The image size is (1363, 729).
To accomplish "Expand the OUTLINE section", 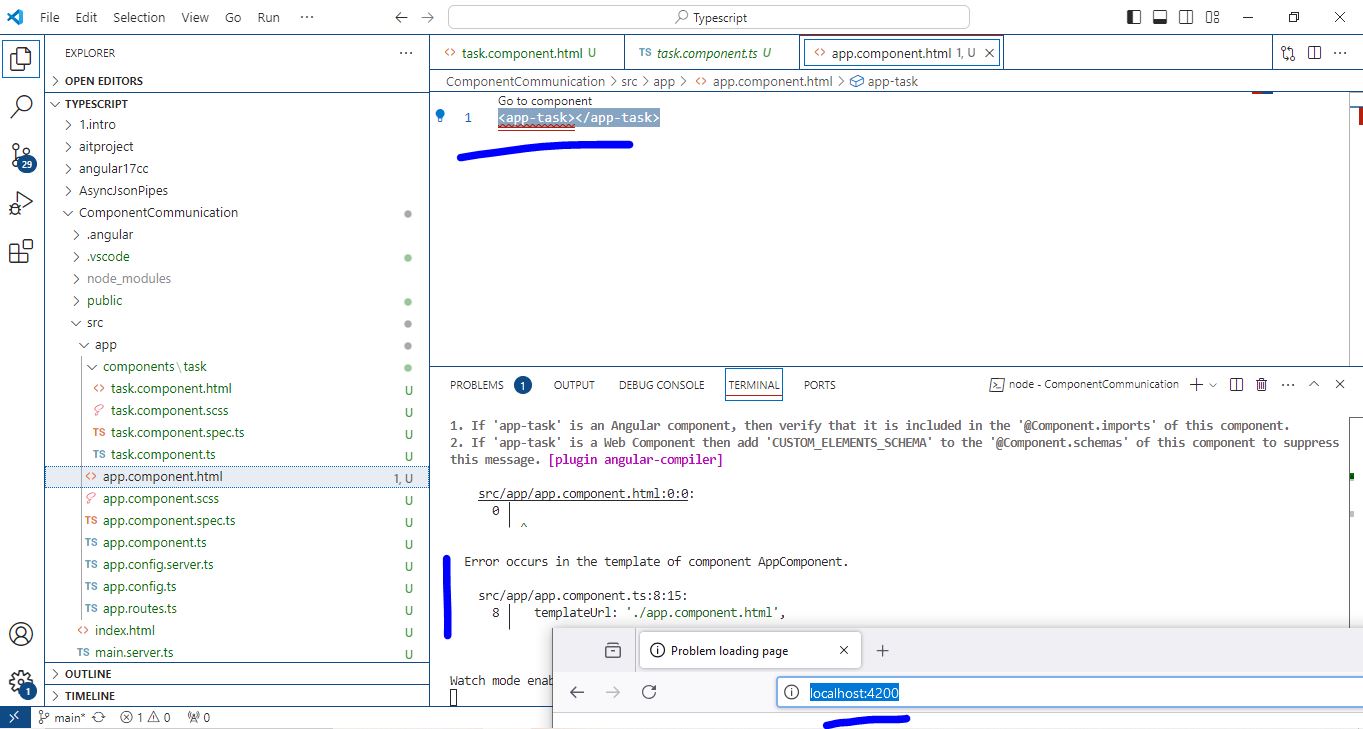I will [x=89, y=674].
